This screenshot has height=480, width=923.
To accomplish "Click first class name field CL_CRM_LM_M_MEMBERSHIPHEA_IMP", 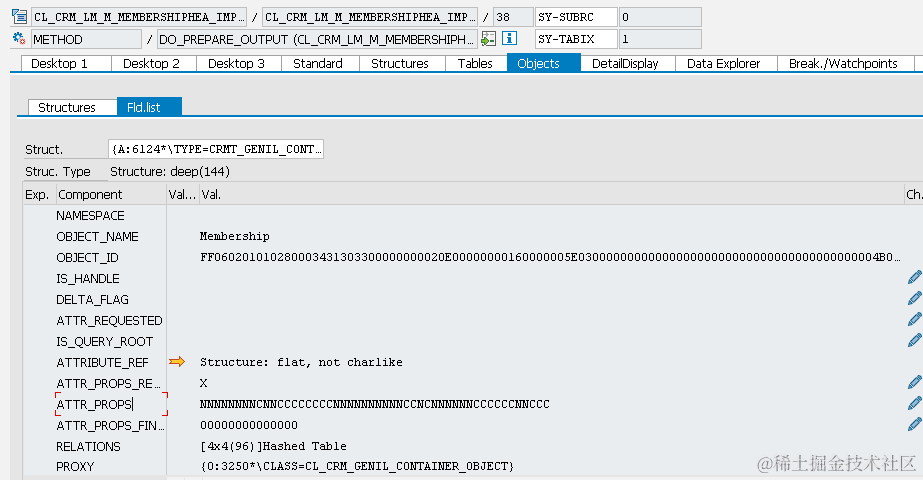I will tap(139, 17).
